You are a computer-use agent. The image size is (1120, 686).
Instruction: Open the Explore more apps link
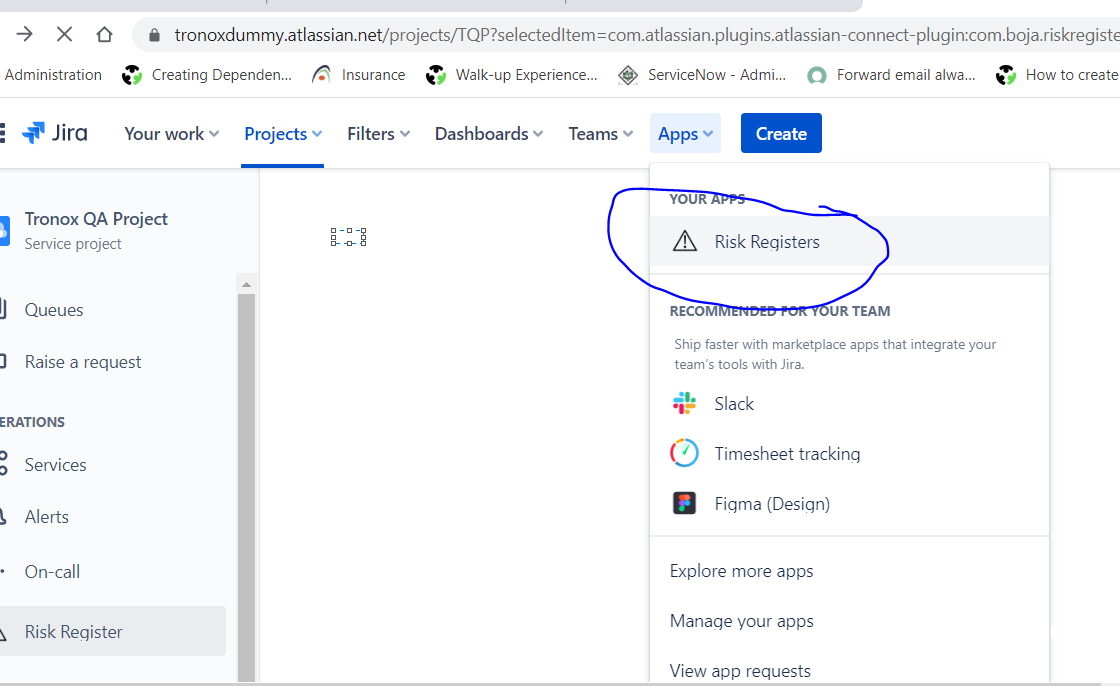tap(741, 570)
